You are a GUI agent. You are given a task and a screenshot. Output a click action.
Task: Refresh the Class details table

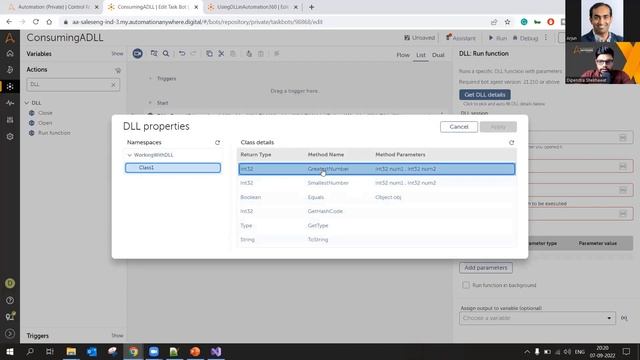point(511,142)
